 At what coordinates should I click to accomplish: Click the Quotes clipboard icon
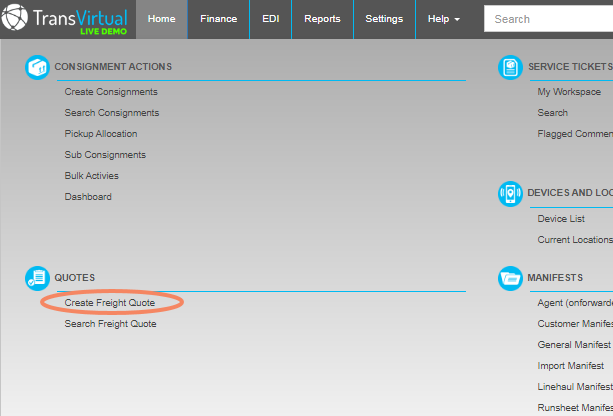[37, 278]
